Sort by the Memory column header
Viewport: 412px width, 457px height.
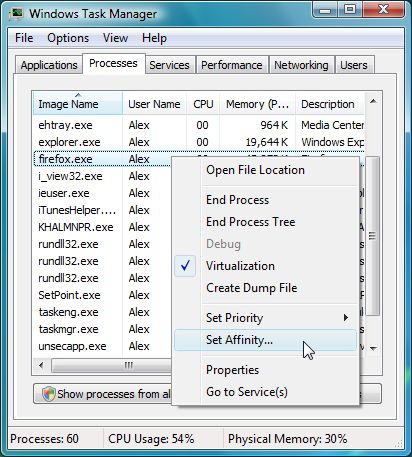tap(257, 104)
